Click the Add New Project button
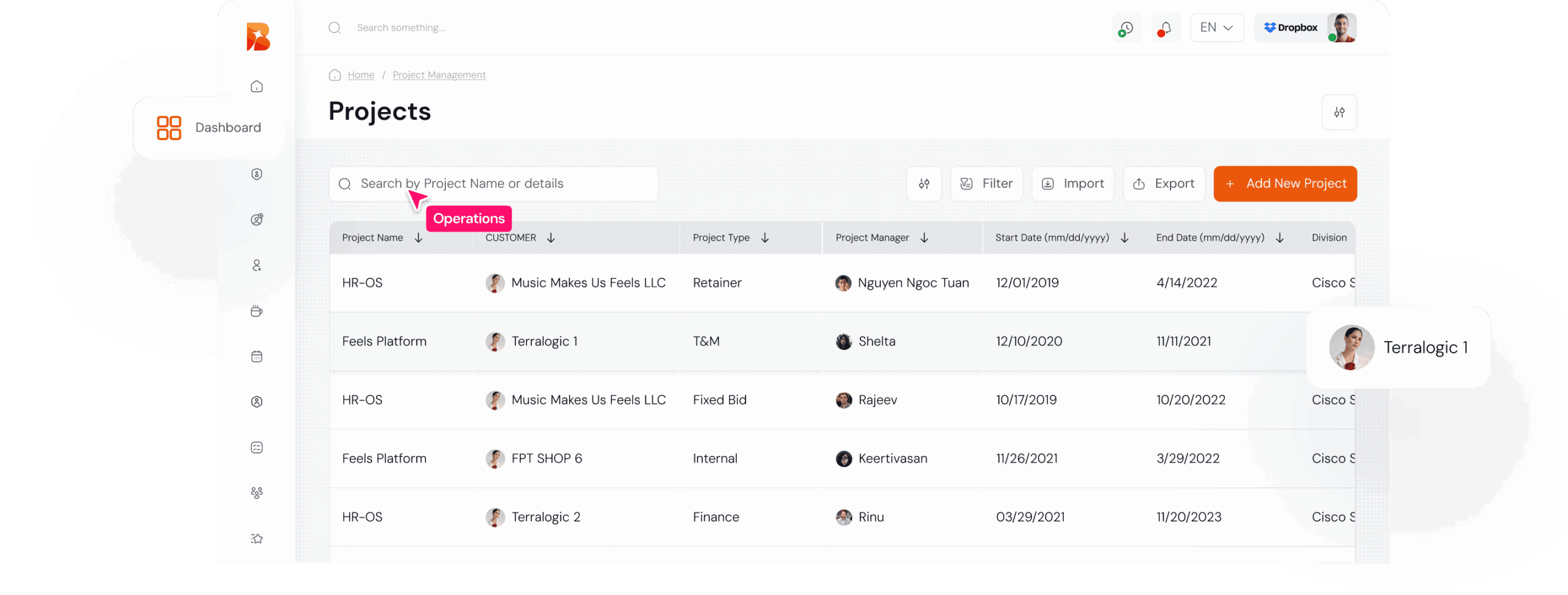Viewport: 1568px width, 595px height. pyautogui.click(x=1285, y=184)
